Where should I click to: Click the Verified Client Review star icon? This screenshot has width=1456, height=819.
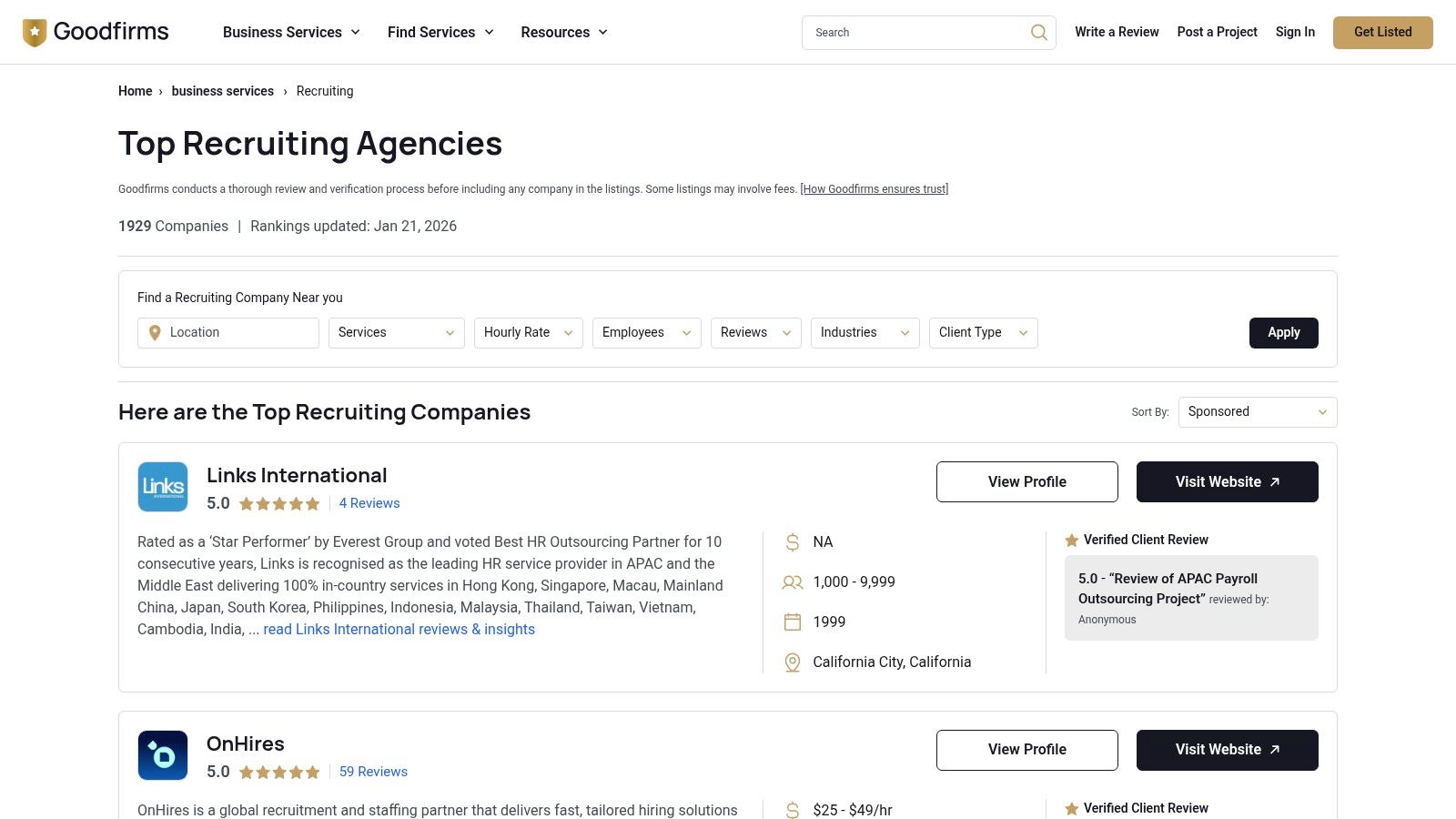pyautogui.click(x=1072, y=540)
